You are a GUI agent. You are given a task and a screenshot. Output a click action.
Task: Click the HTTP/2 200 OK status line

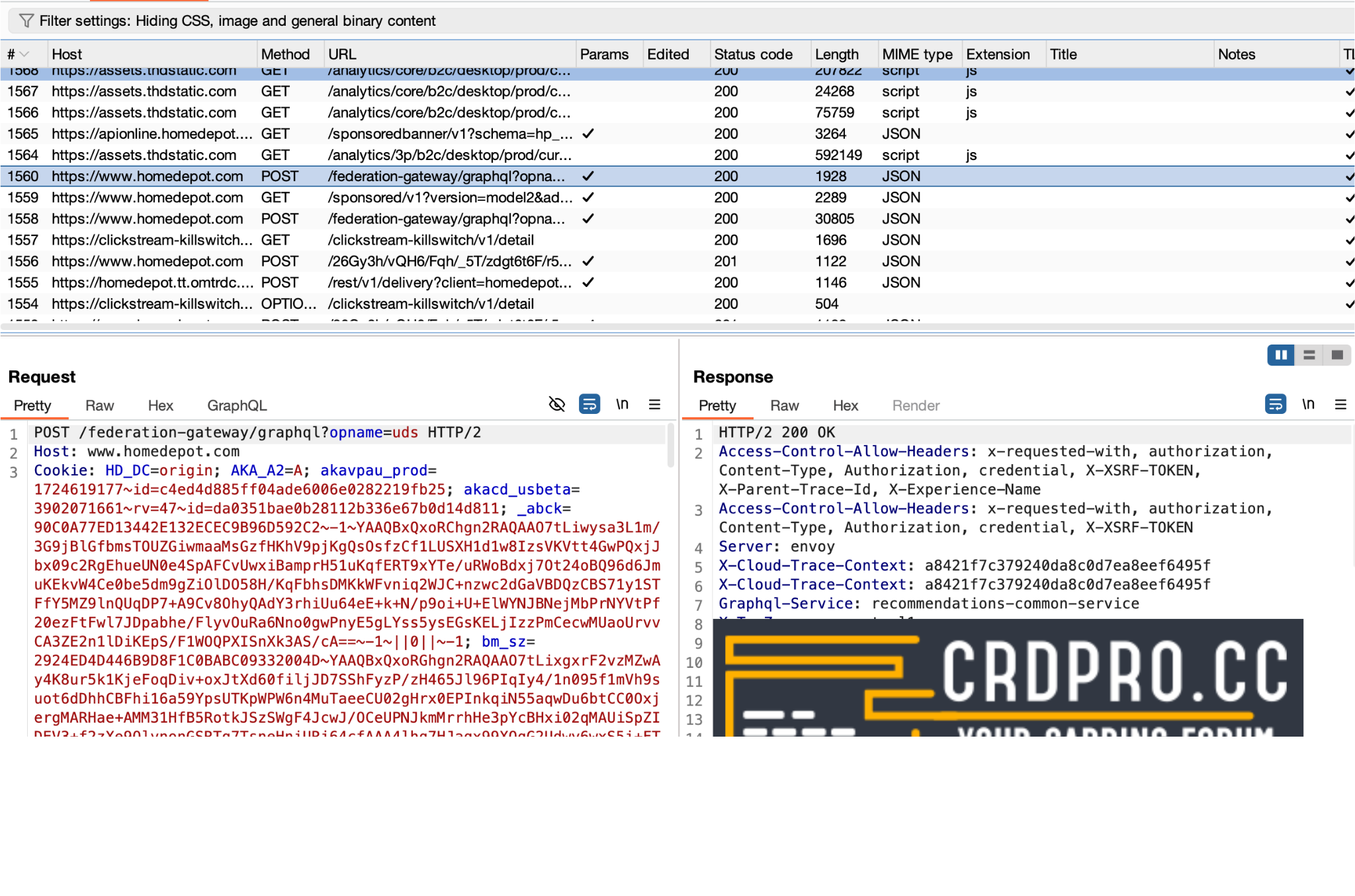[x=777, y=432]
